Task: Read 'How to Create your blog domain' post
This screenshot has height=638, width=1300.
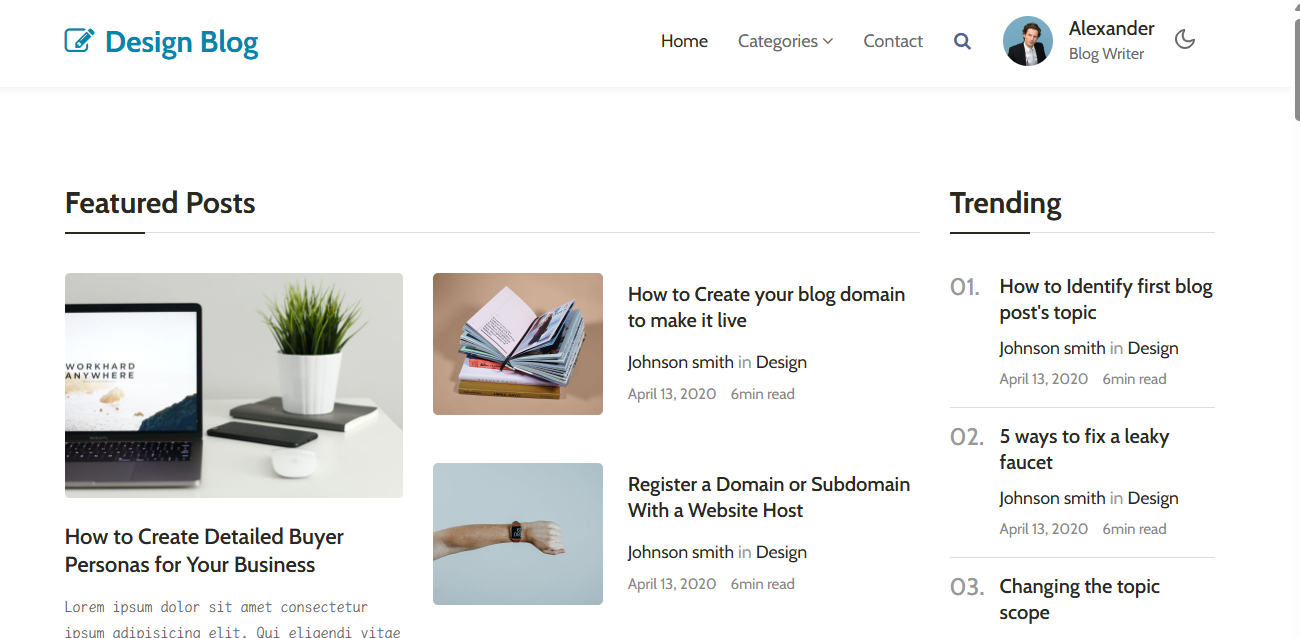Action: (766, 307)
